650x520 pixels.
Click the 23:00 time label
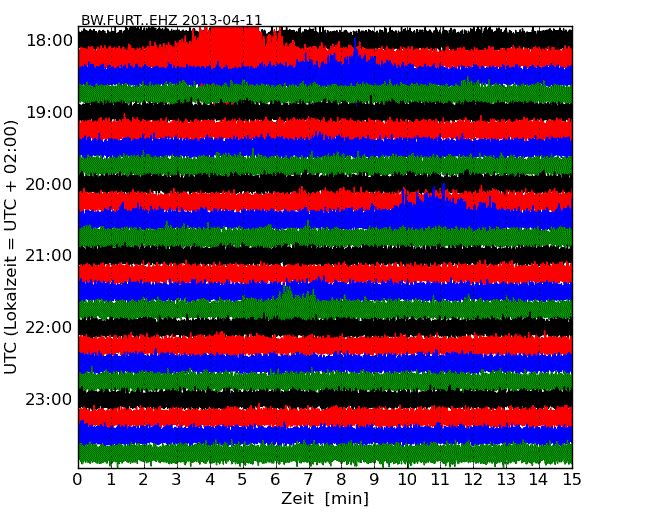(49, 399)
